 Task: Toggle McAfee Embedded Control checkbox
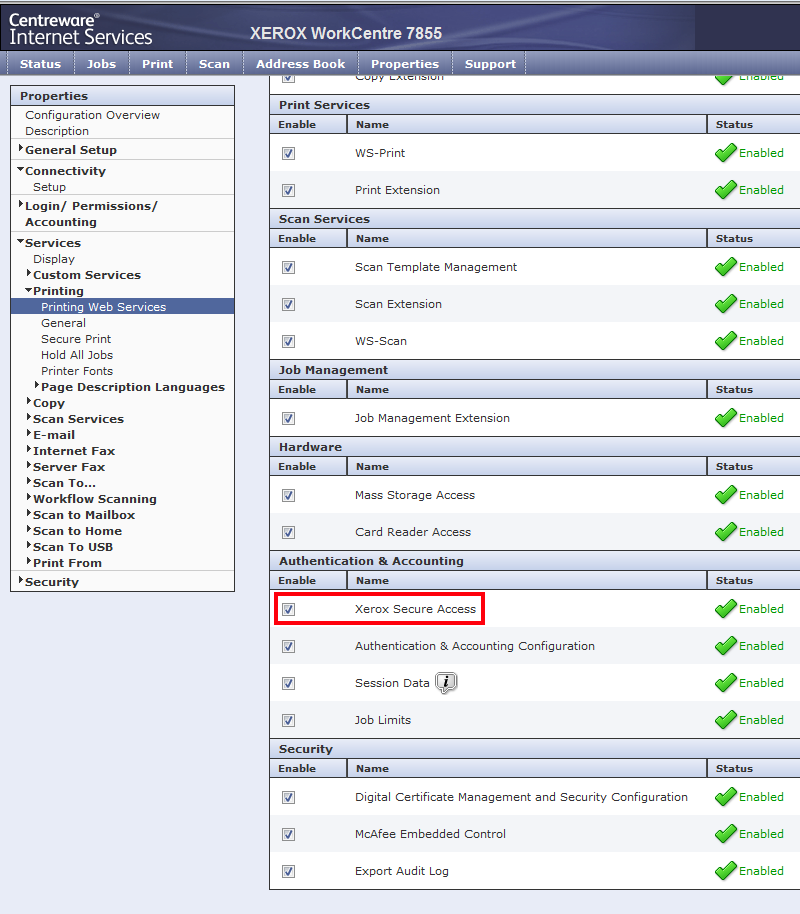point(288,834)
